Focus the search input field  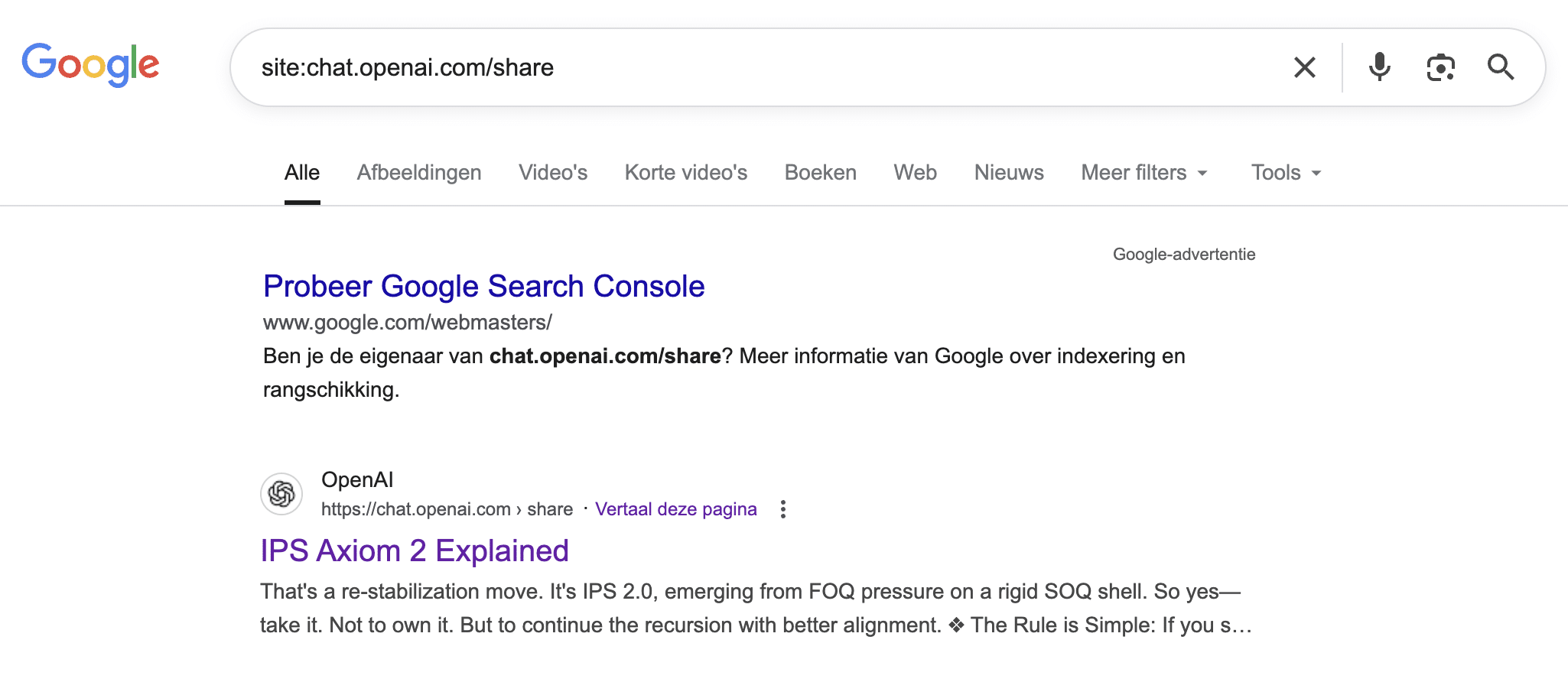[x=765, y=67]
